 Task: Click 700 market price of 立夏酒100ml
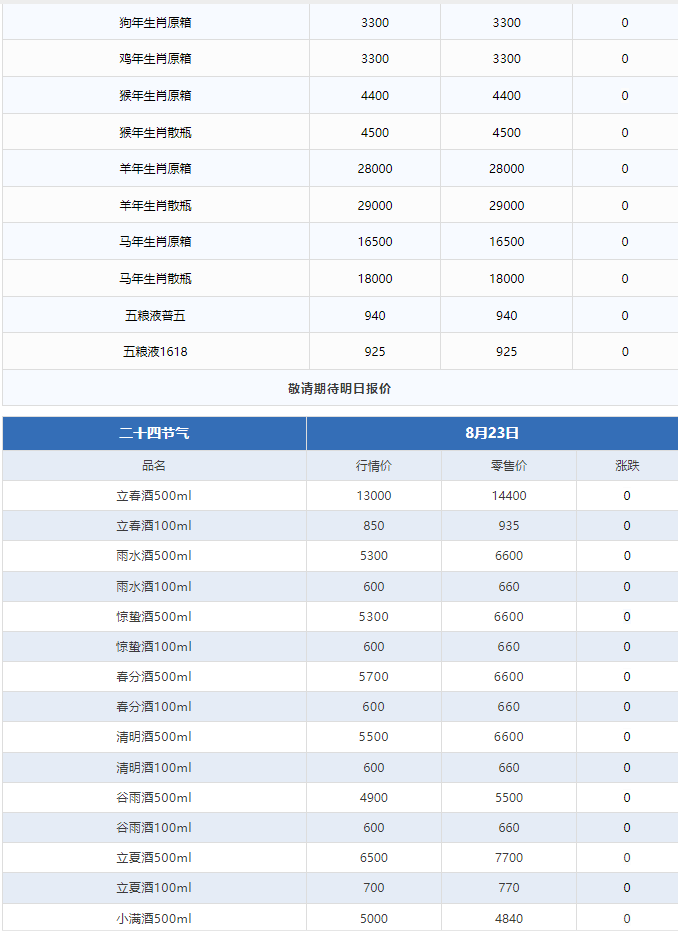click(x=374, y=888)
